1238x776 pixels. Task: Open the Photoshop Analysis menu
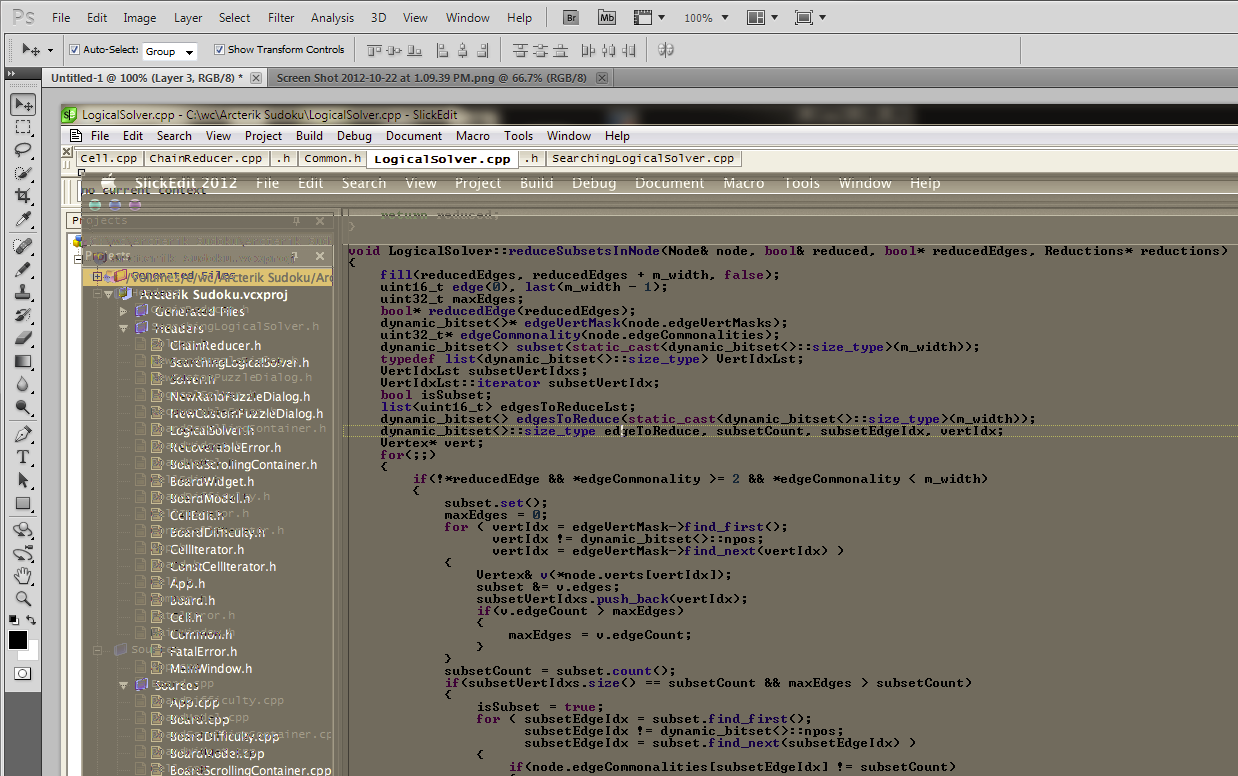(333, 18)
